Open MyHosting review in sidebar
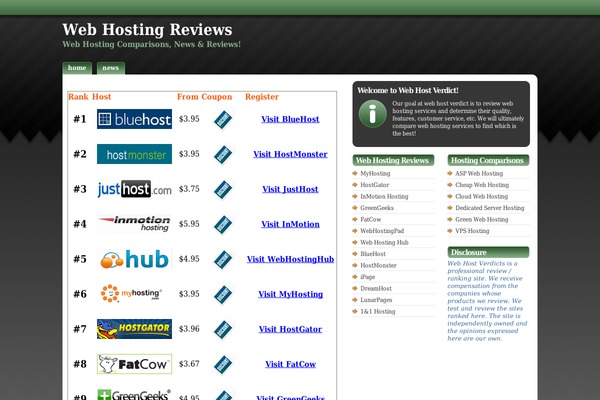 [375, 173]
